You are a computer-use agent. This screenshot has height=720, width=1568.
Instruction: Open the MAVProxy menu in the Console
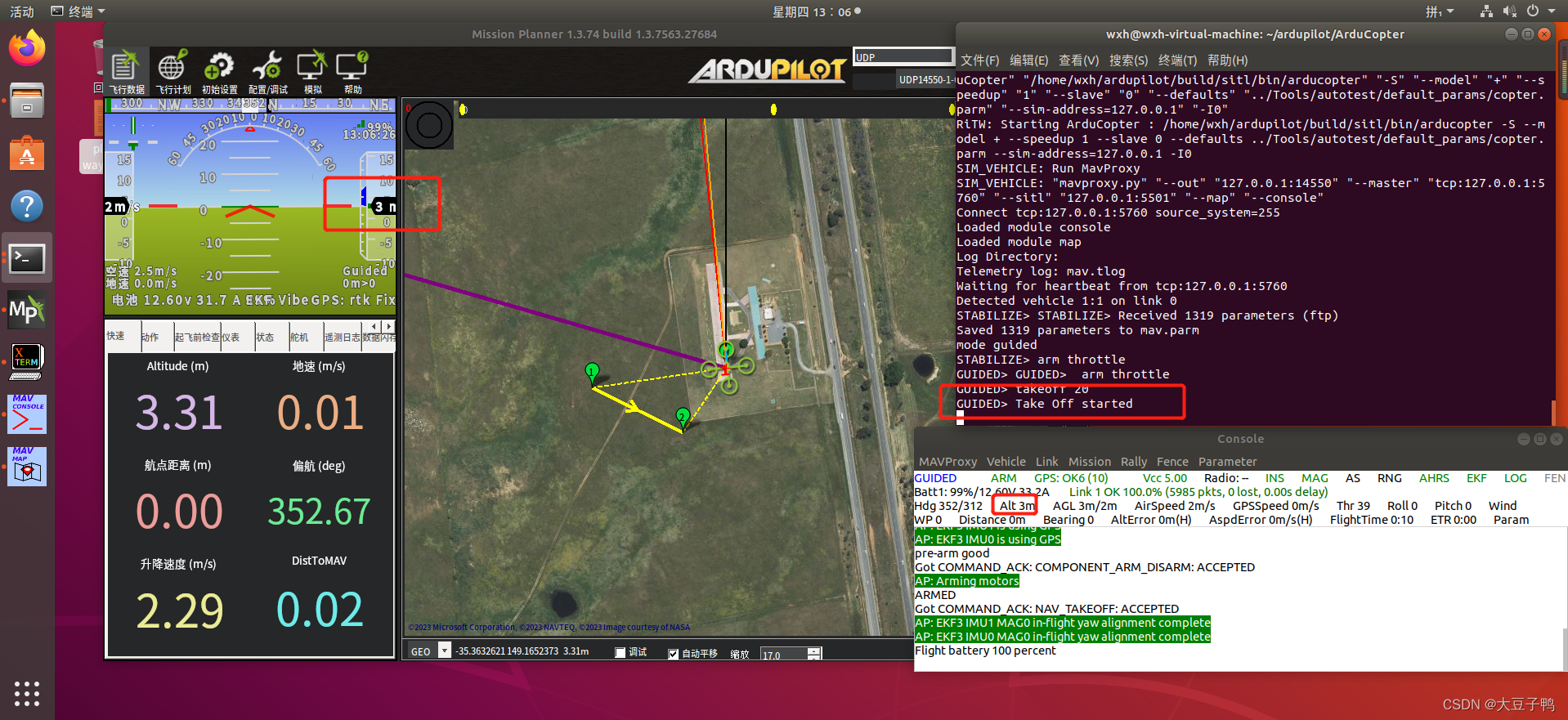point(948,462)
